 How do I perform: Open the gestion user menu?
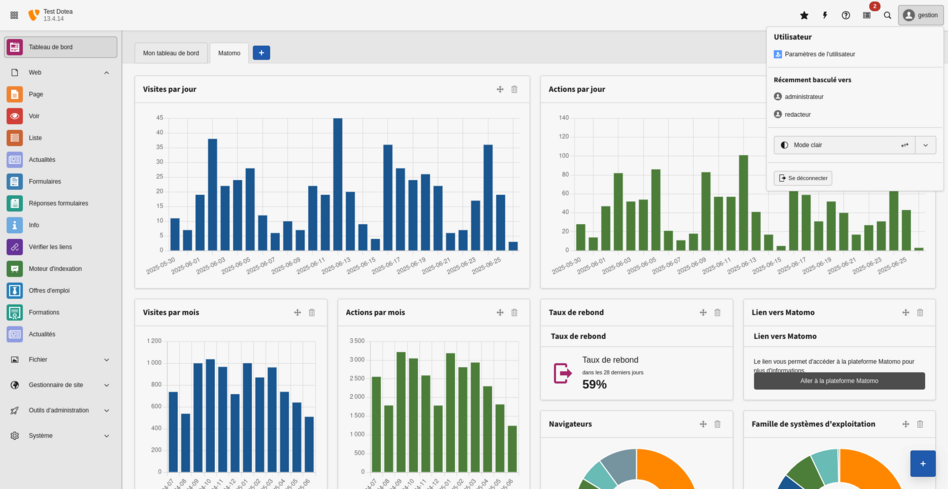[x=921, y=15]
